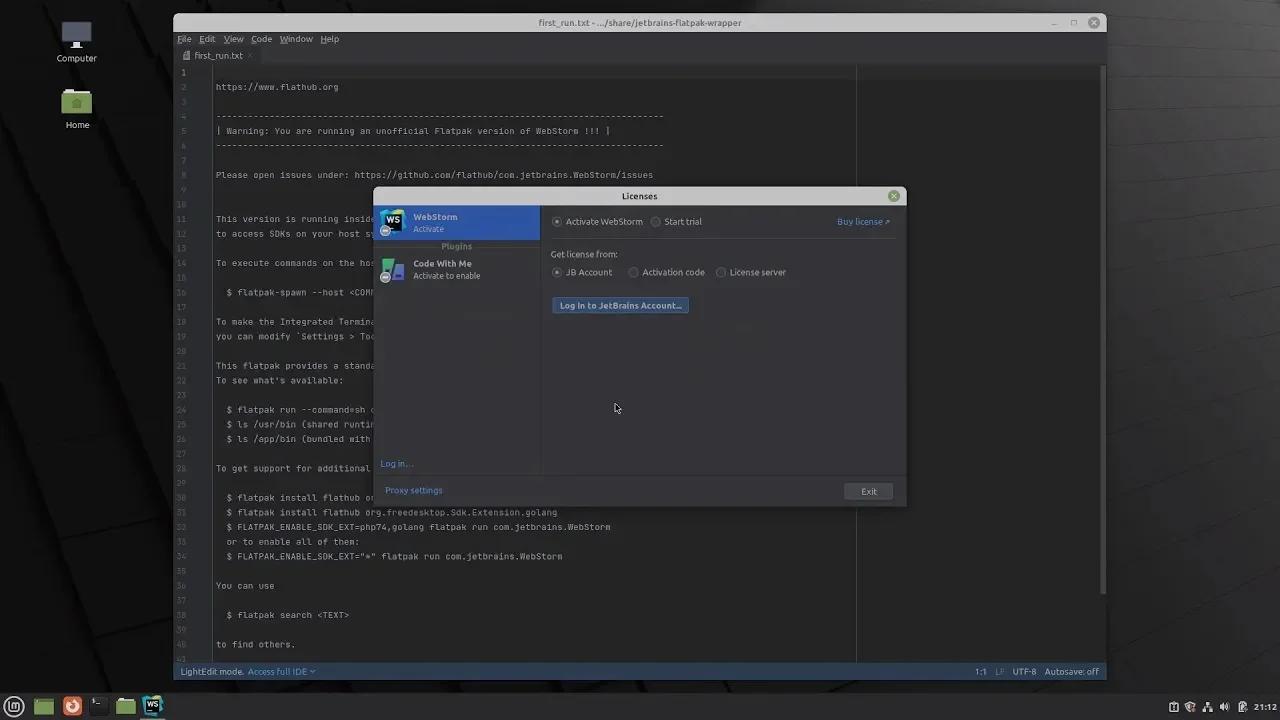Open the UTF-8 encoding selector
Viewport: 1280px width, 720px height.
pyautogui.click(x=1022, y=671)
